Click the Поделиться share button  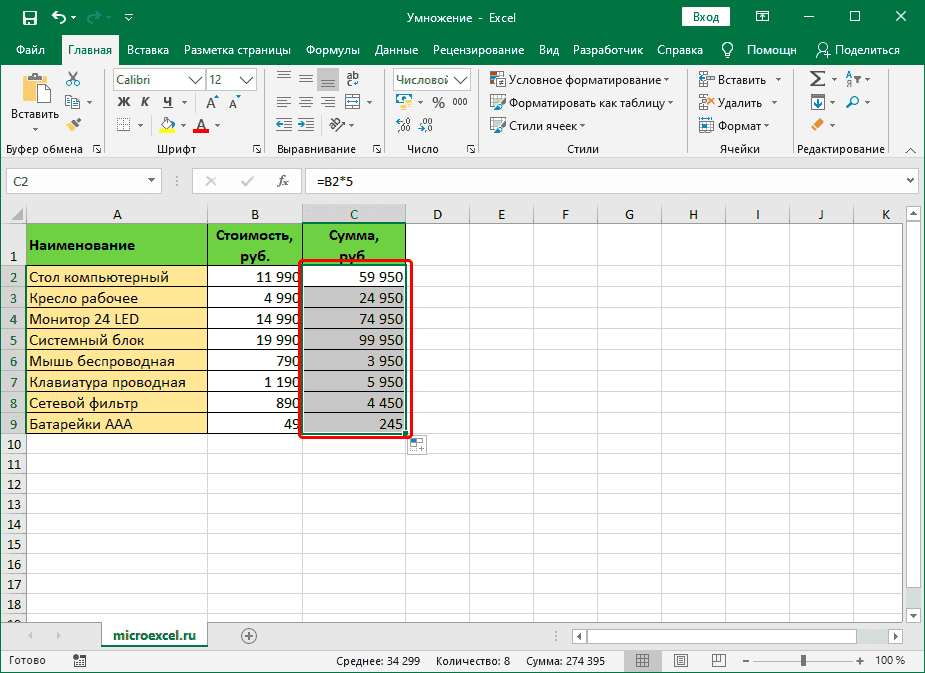click(857, 50)
